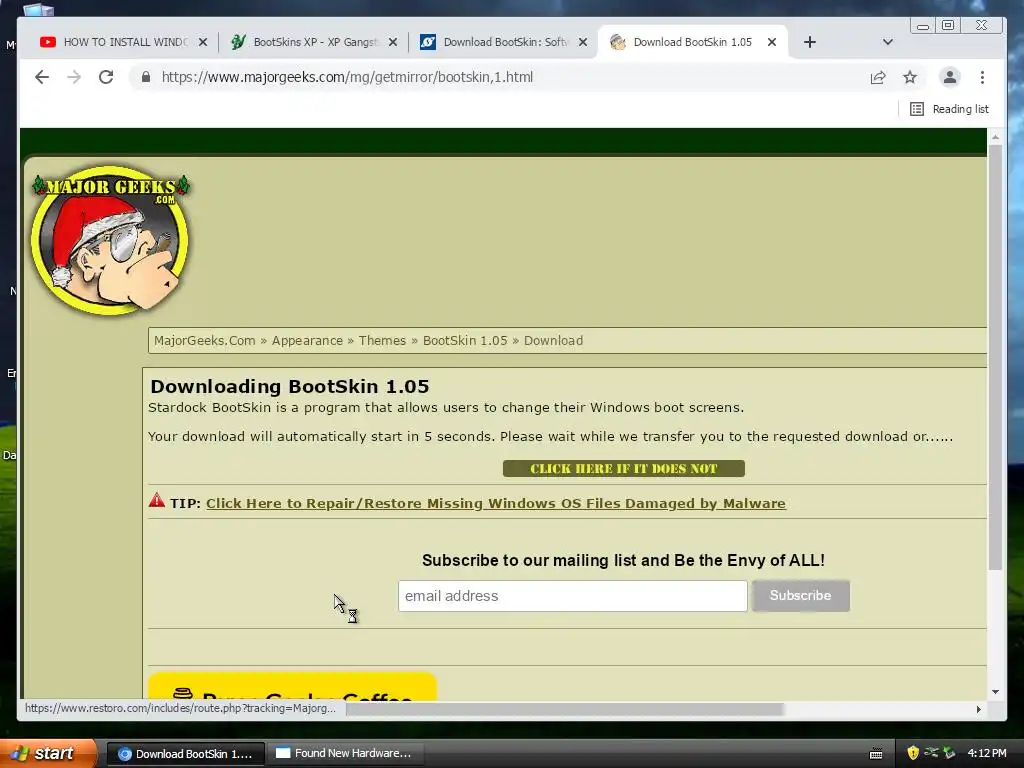Restore down the Chrome window
The height and width of the screenshot is (768, 1024).
pyautogui.click(x=948, y=25)
